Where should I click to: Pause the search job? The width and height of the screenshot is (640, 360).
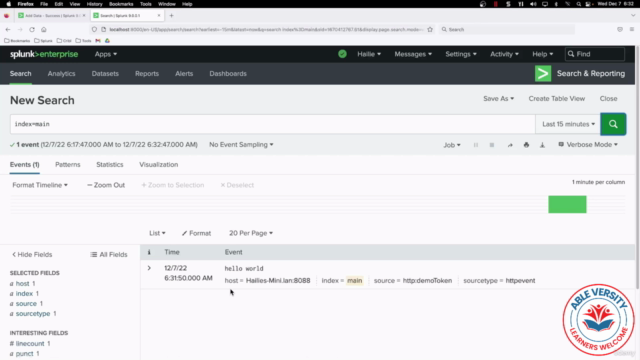pos(476,145)
